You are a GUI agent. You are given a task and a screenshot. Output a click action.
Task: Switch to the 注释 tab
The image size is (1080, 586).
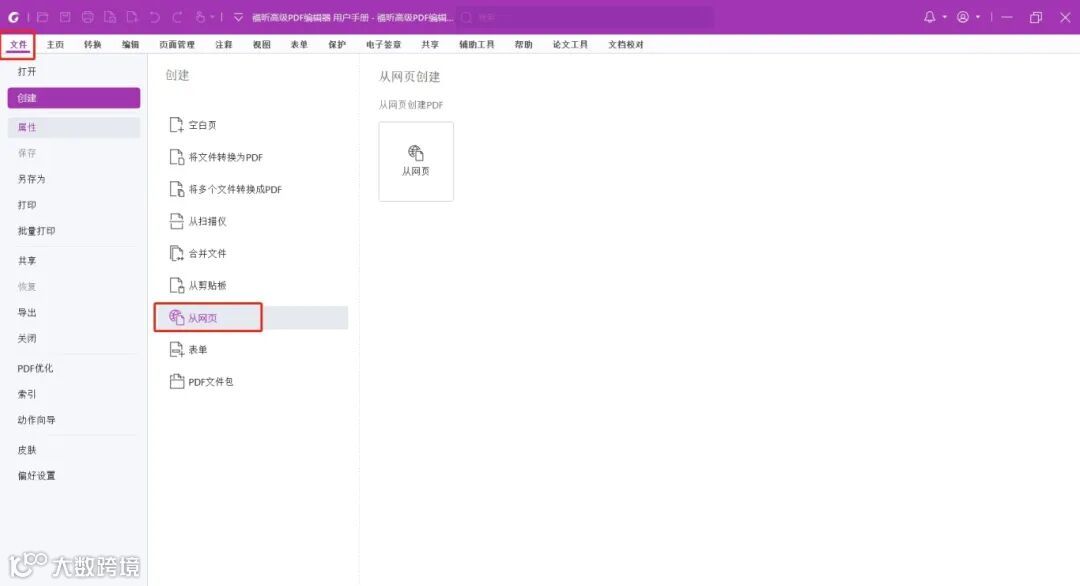(224, 45)
